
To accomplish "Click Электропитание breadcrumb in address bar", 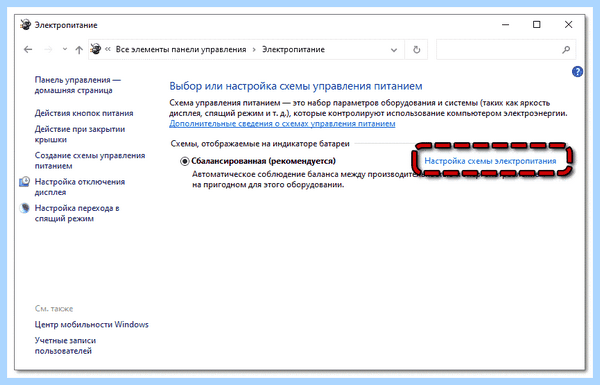I will click(293, 49).
